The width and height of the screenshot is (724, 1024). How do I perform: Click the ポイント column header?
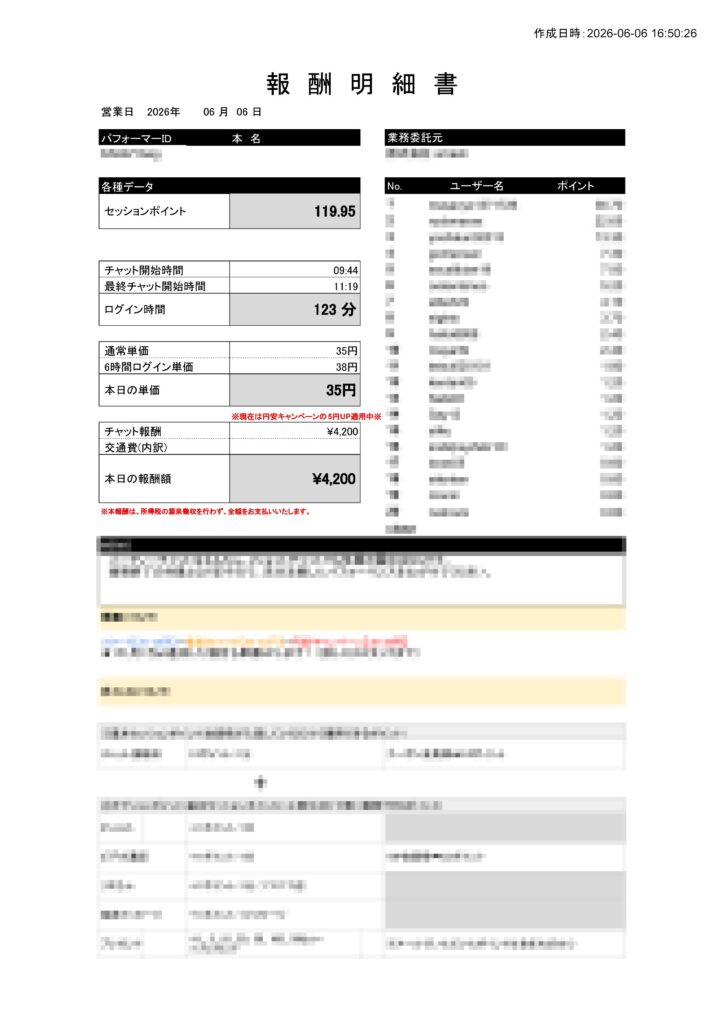575,186
